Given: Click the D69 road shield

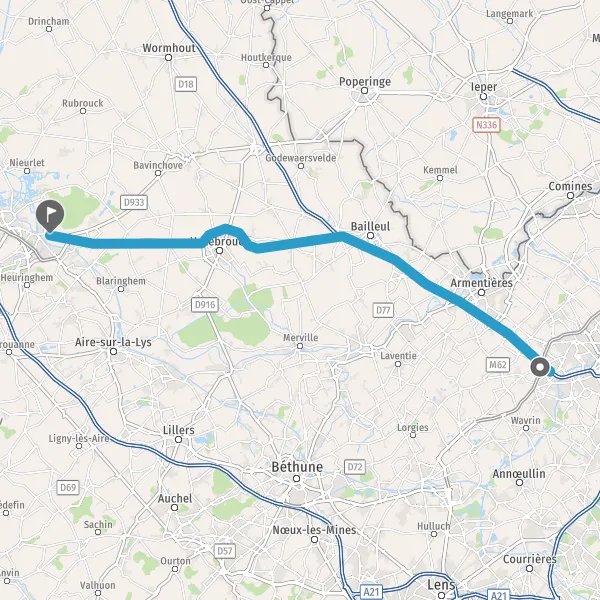Looking at the screenshot, I should coord(68,488).
